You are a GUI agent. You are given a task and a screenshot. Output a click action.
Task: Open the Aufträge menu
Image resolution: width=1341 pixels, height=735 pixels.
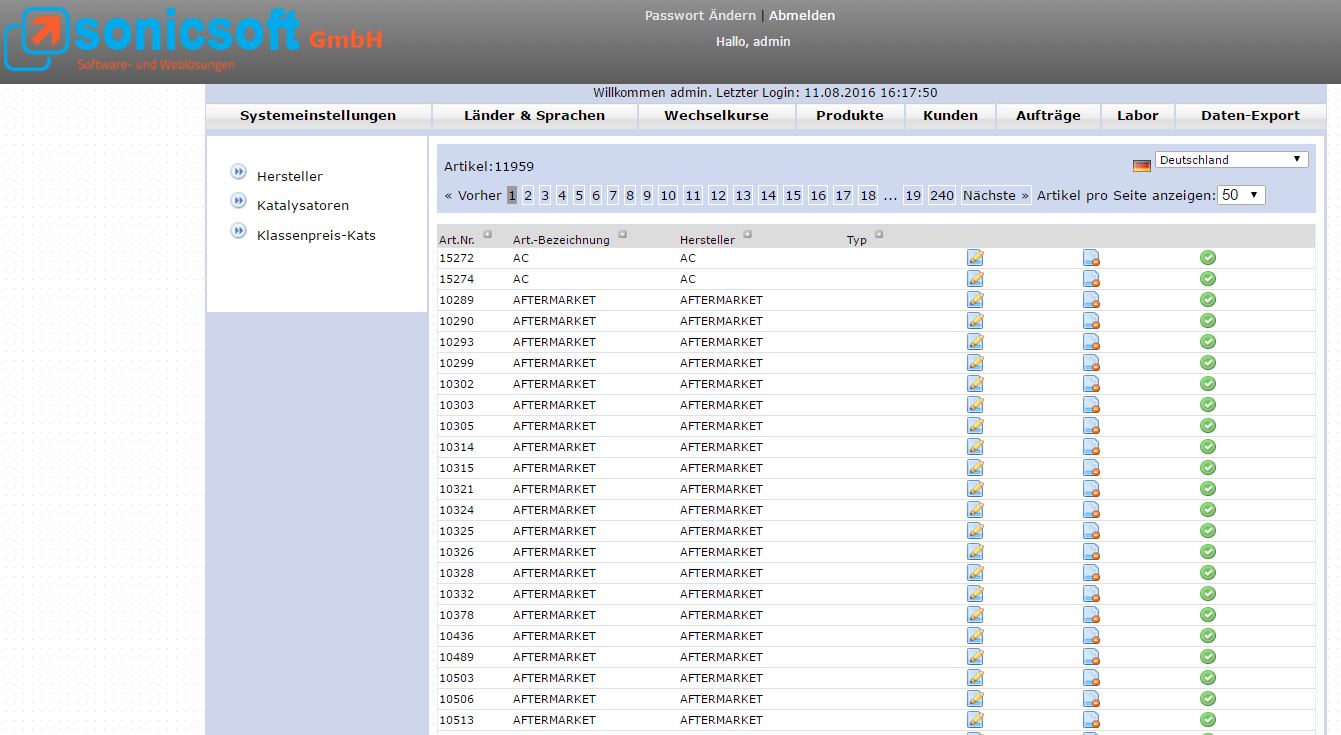point(1048,116)
